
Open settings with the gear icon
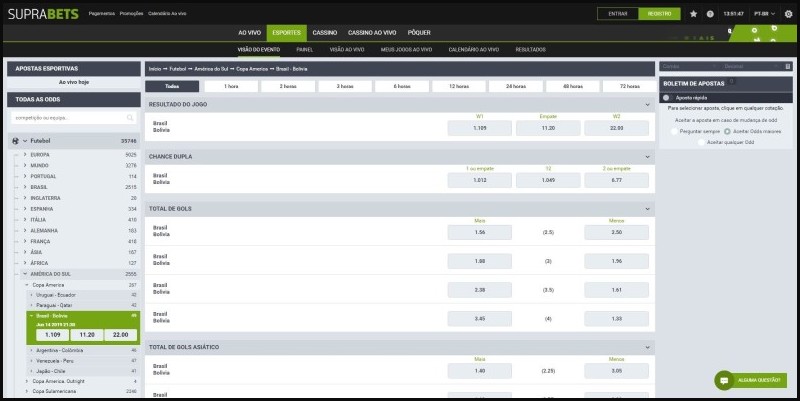tap(788, 14)
